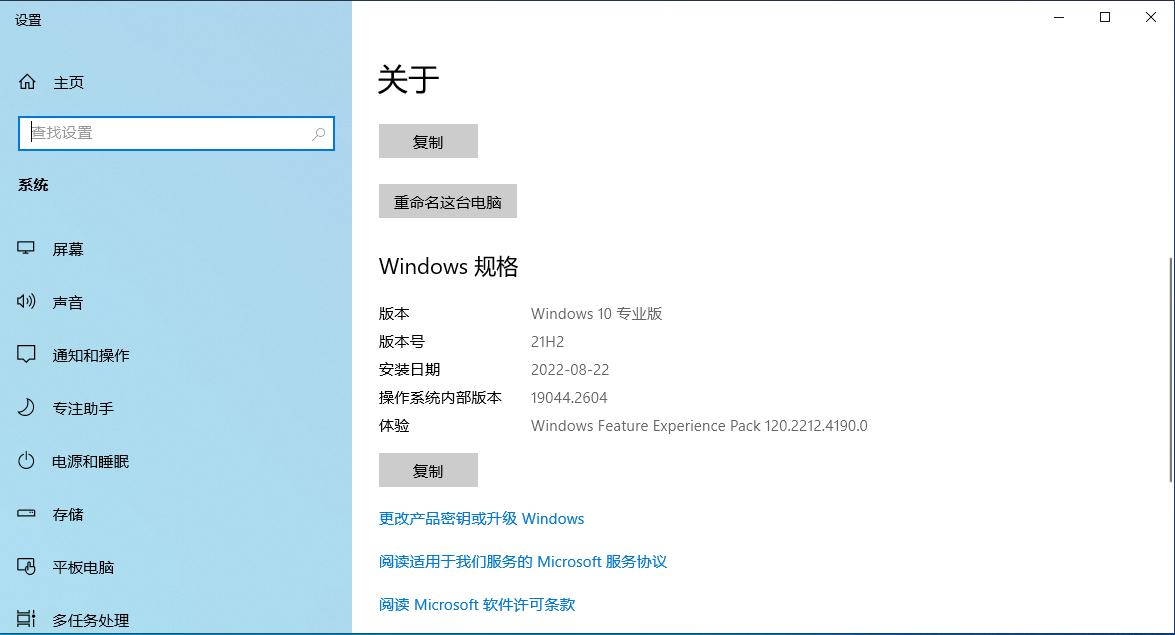Viewport: 1175px width, 635px height.
Task: Click the 通知和操作 sidebar icon
Action: tap(25, 355)
